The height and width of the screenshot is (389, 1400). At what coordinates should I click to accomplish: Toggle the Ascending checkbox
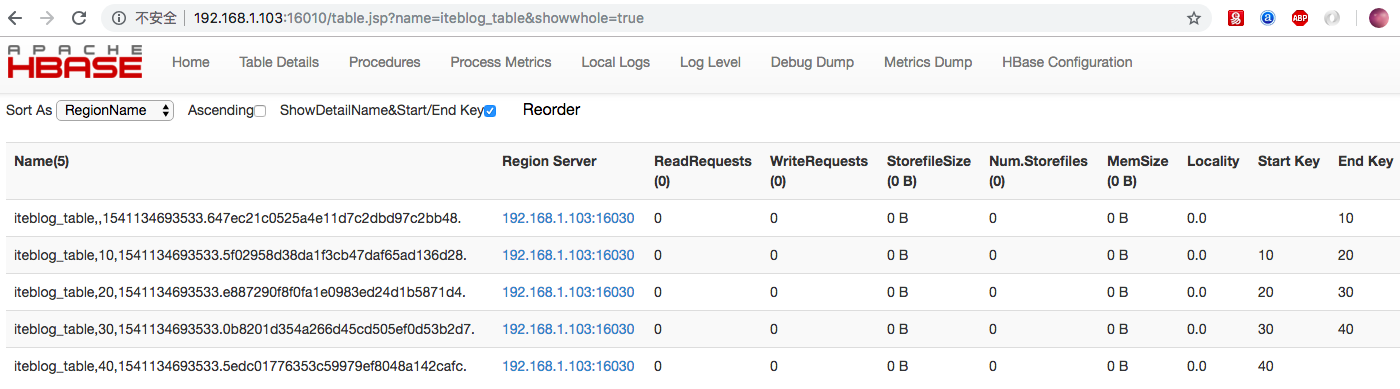tap(260, 111)
